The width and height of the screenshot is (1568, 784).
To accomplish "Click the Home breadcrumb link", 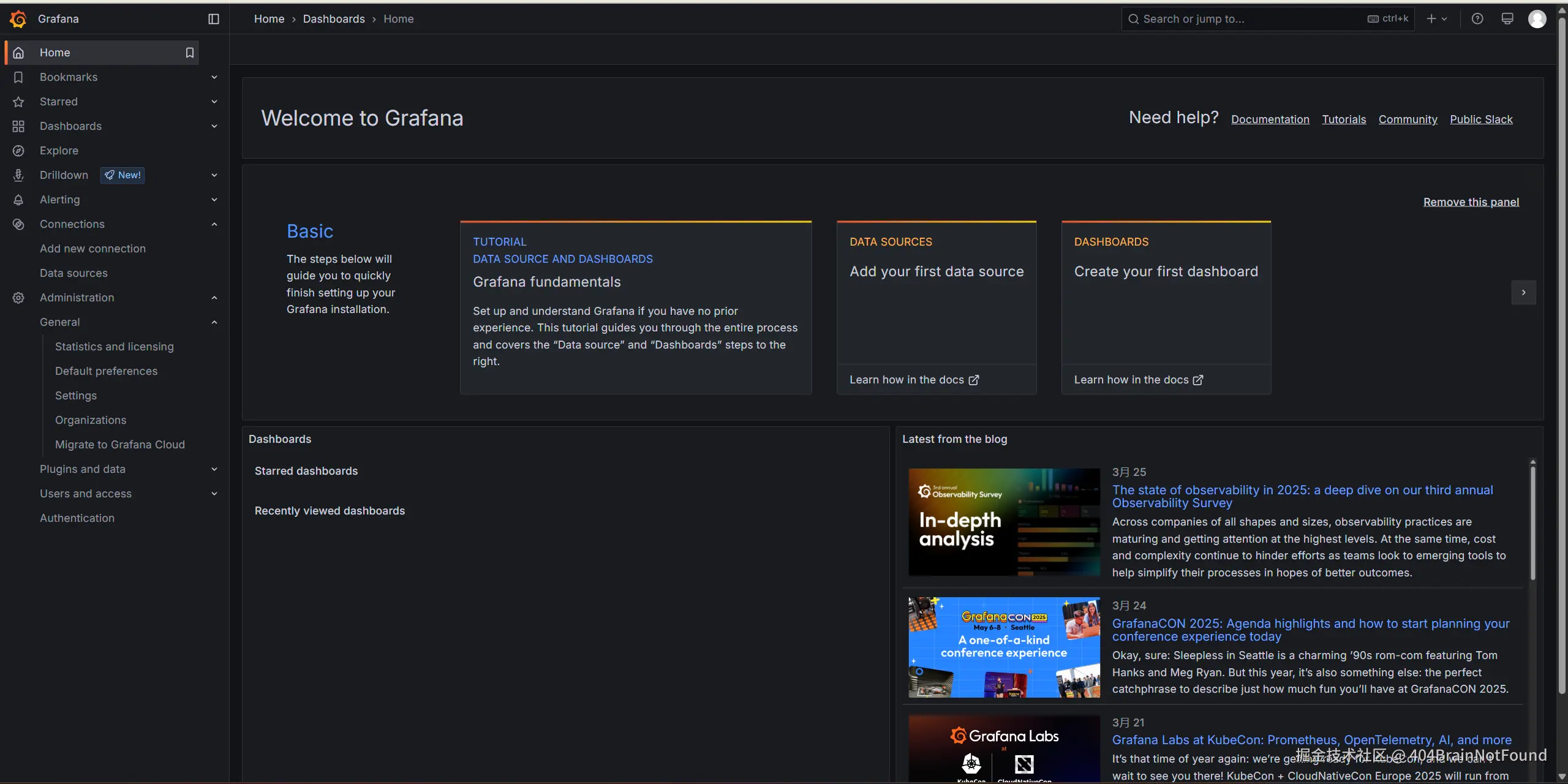I will (269, 19).
